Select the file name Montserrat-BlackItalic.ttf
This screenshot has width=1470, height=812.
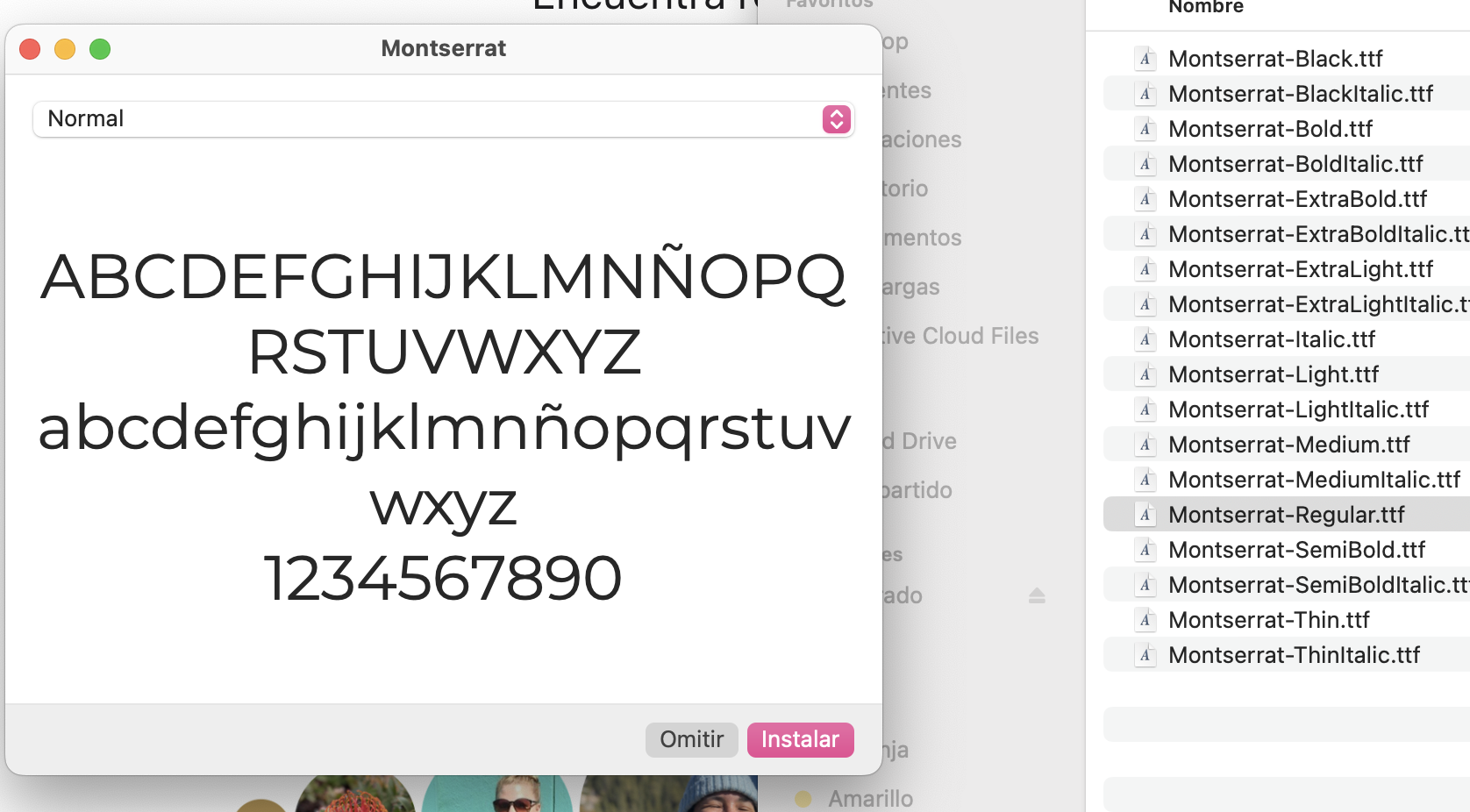click(x=1301, y=94)
